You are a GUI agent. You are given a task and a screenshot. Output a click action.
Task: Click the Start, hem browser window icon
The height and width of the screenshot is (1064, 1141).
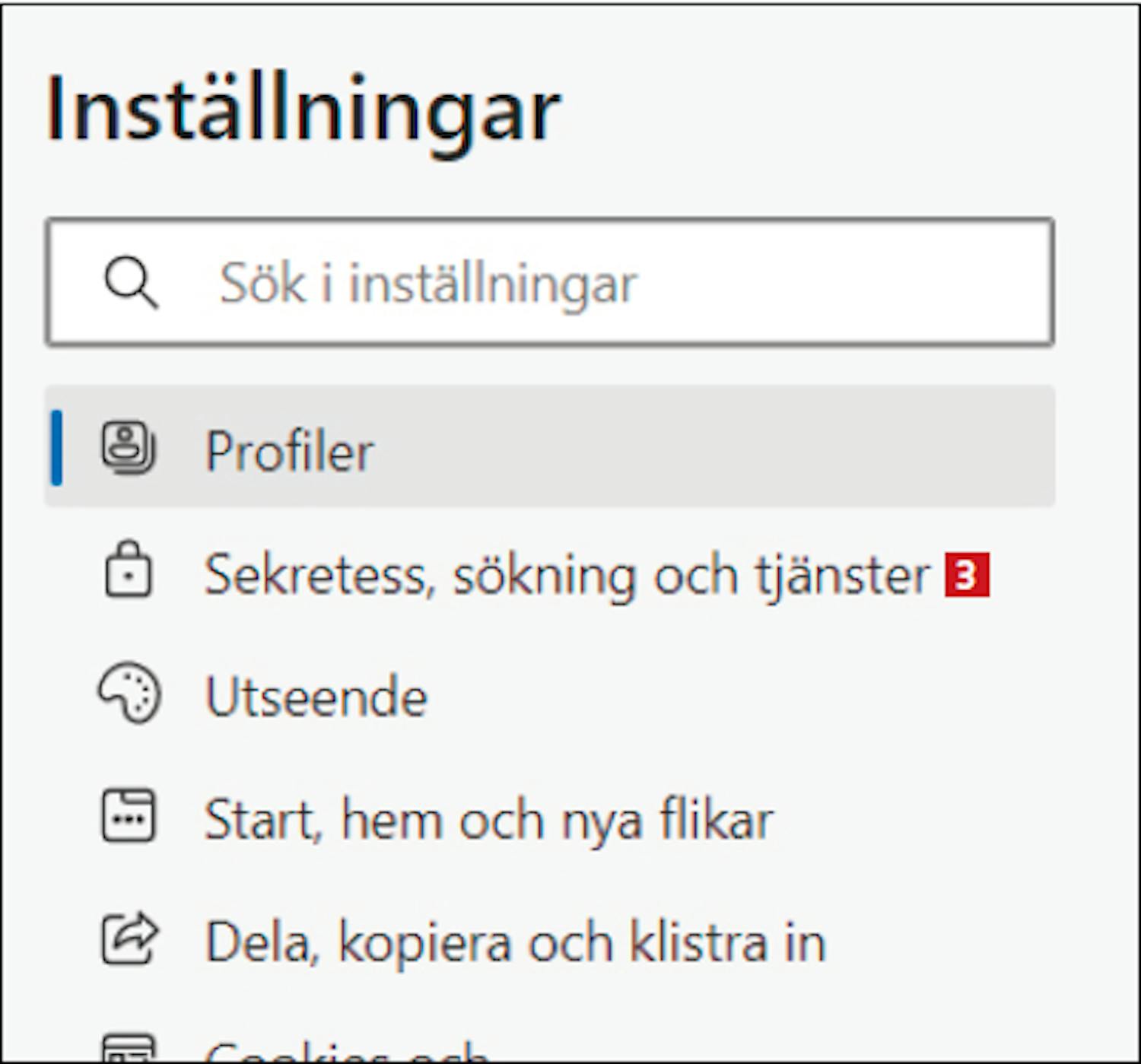coord(129,817)
